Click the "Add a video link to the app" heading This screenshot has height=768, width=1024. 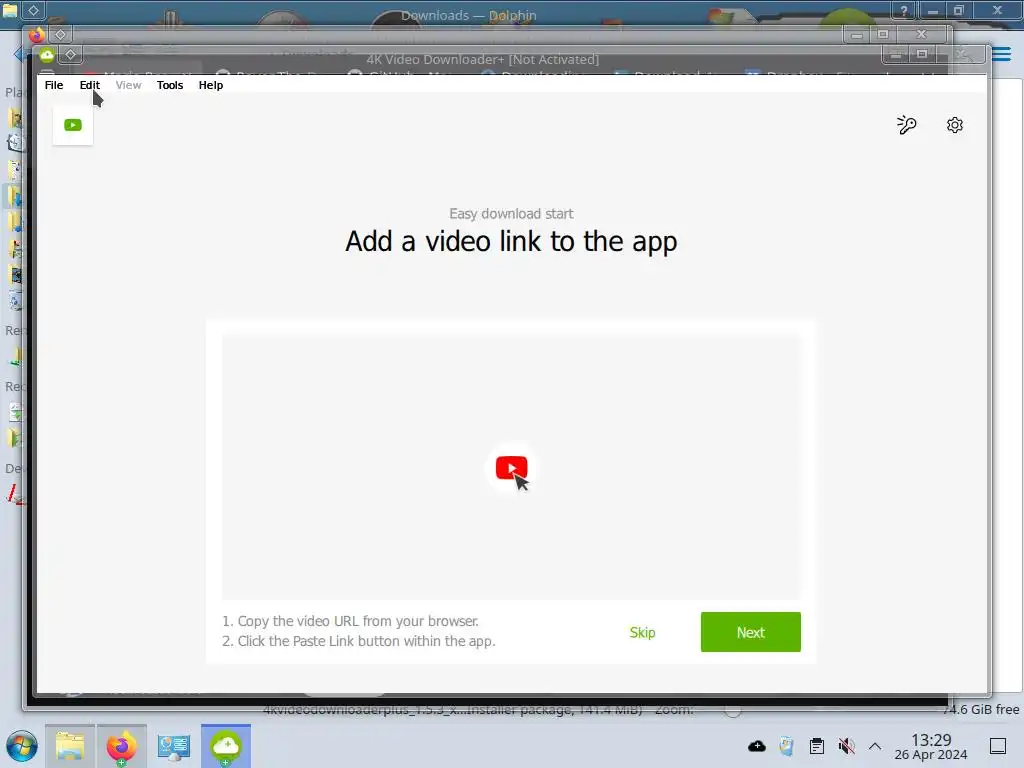coord(511,242)
